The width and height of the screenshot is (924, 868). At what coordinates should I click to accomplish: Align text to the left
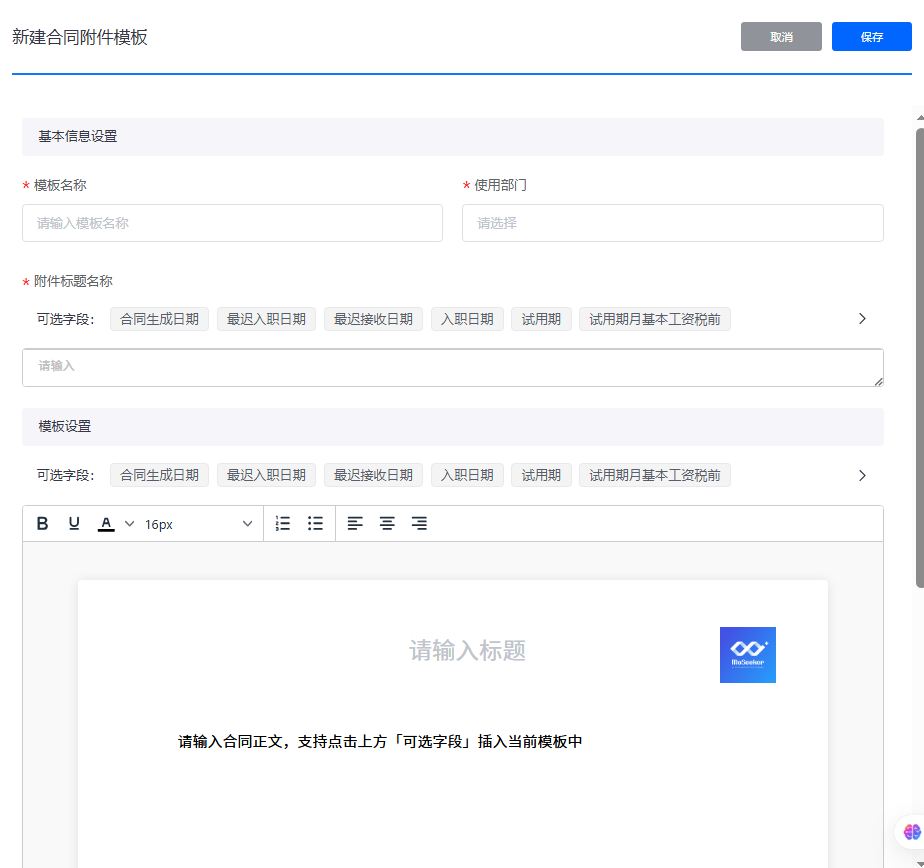355,523
